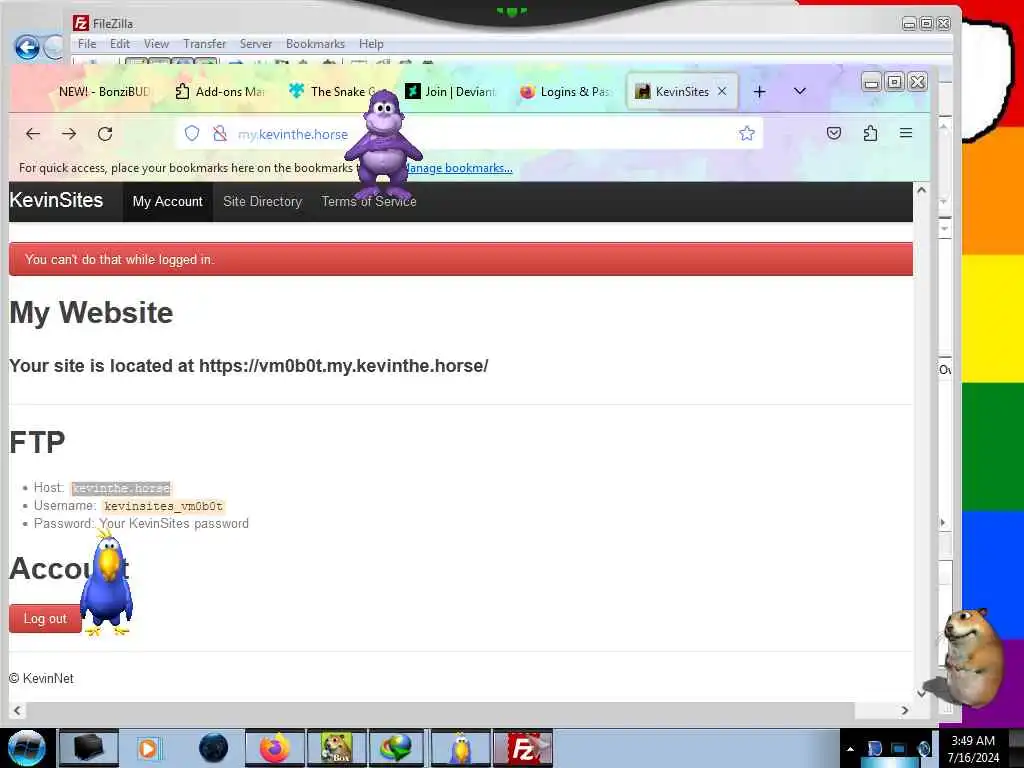Click the purple BonziBuddy gorilla character
The image size is (1024, 768).
click(383, 145)
